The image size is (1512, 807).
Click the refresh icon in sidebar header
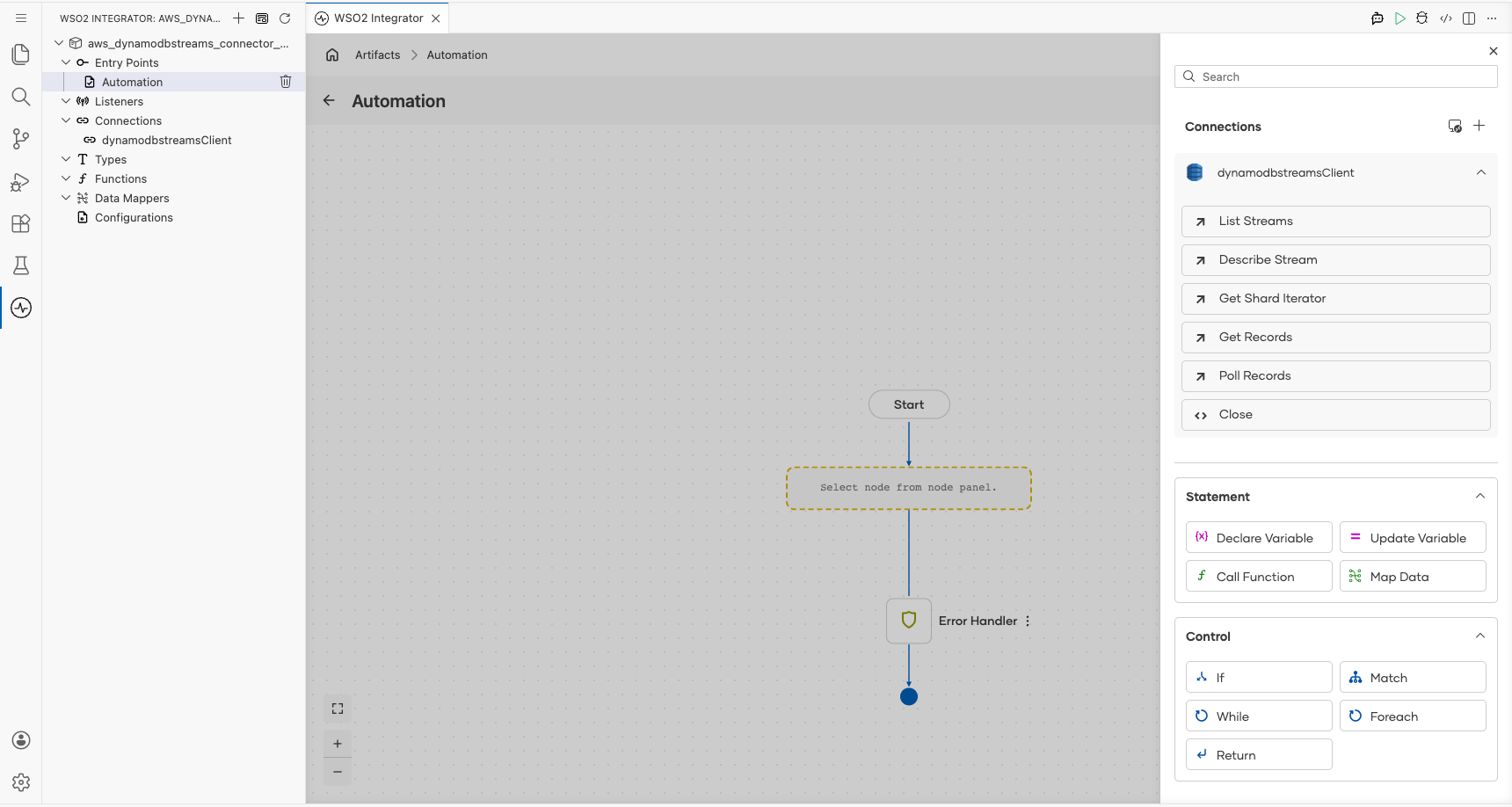tap(285, 18)
